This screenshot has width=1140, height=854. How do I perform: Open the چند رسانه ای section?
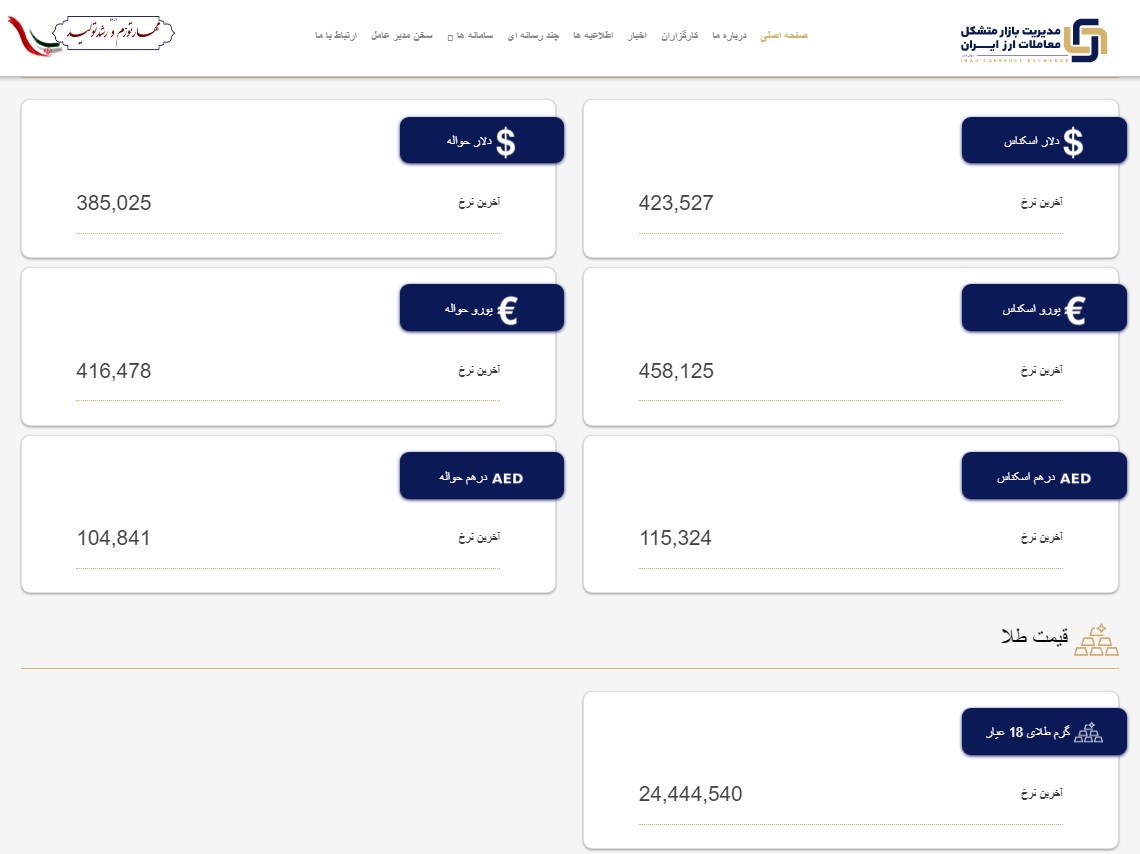[x=531, y=34]
